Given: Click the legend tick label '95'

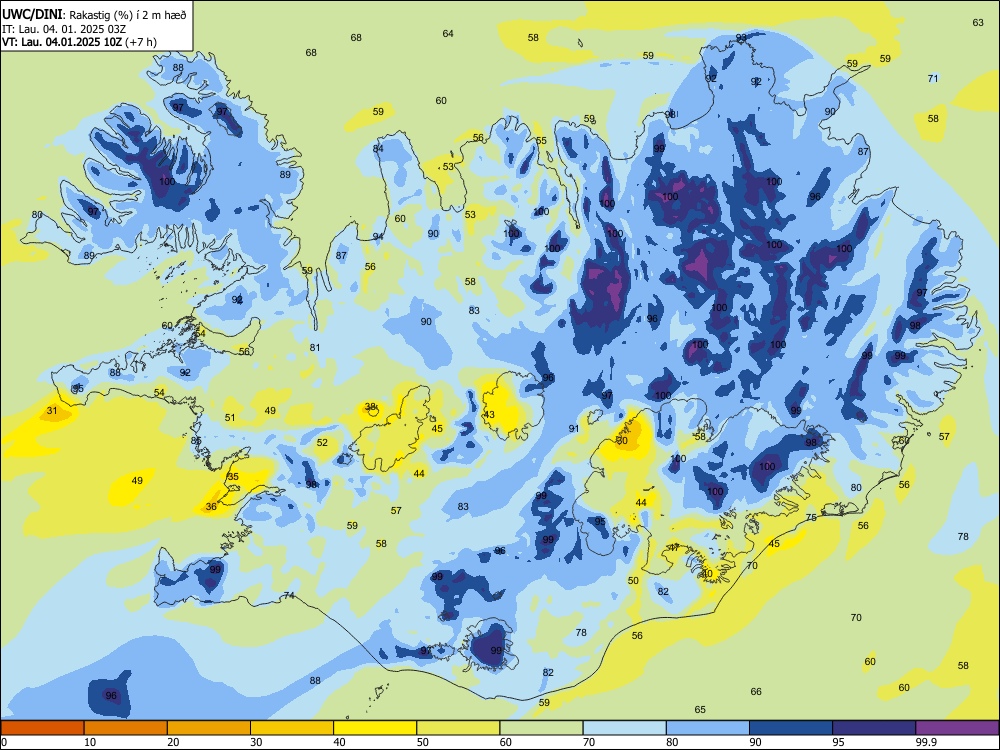Looking at the screenshot, I should (x=839, y=742).
